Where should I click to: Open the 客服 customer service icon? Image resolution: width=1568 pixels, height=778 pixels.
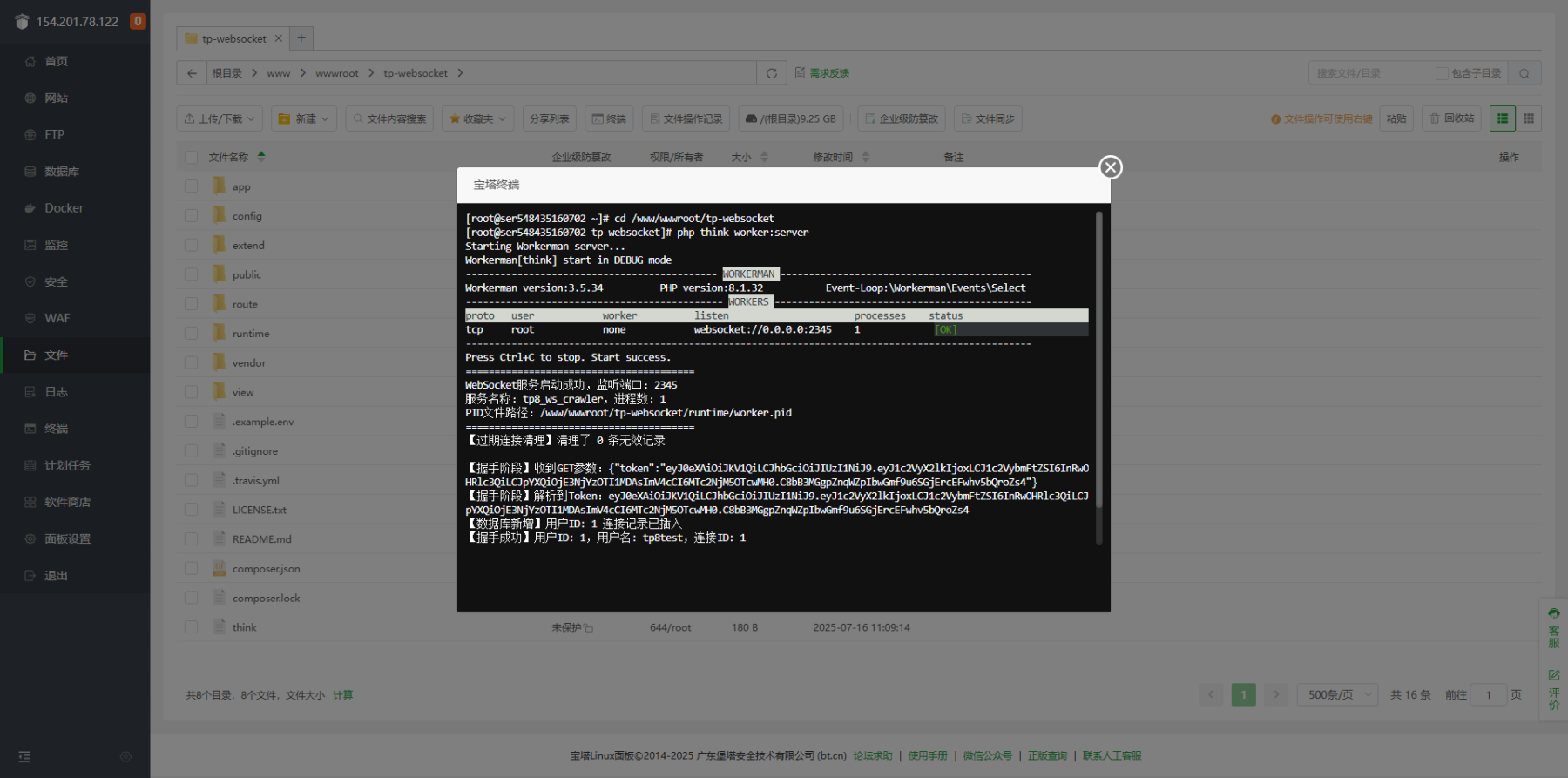click(1554, 627)
